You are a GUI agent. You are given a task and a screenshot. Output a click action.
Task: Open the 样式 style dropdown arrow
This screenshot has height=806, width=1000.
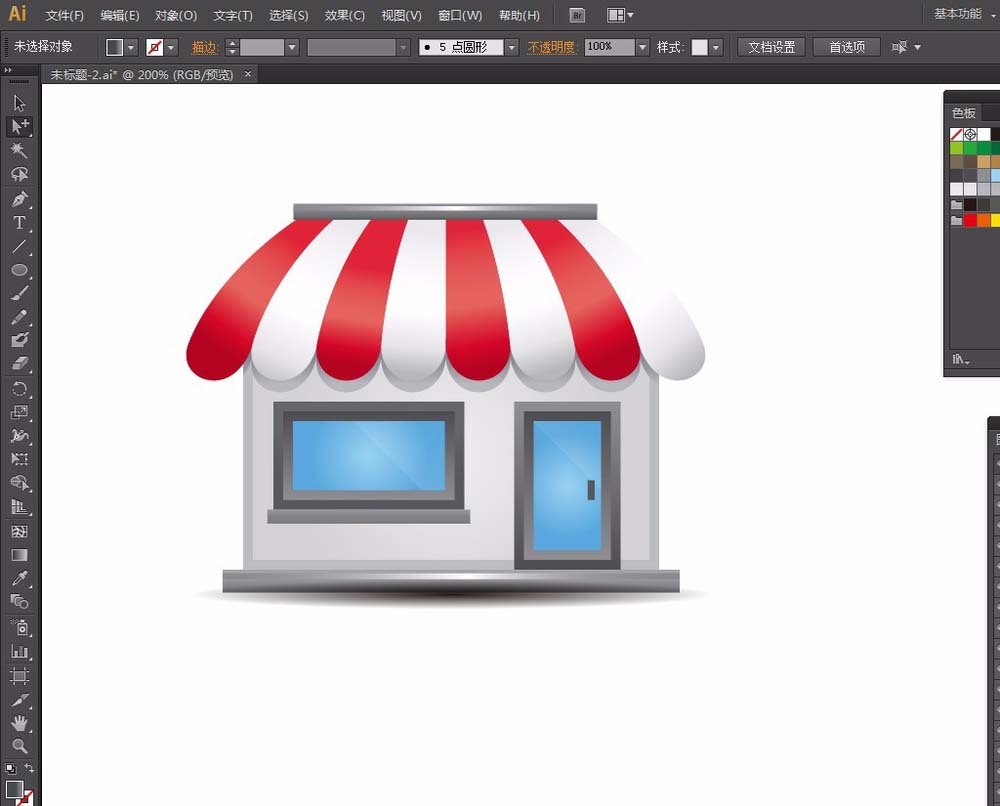[x=716, y=47]
